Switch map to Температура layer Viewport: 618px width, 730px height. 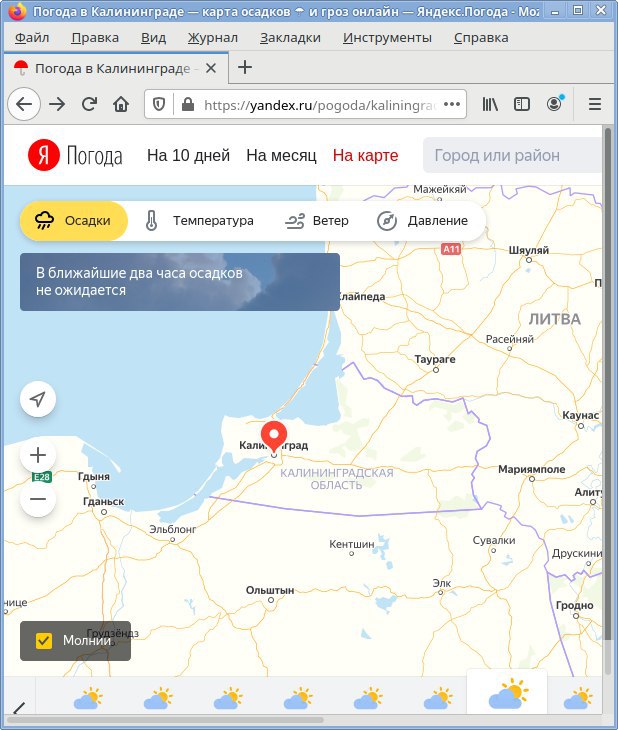[x=199, y=221]
